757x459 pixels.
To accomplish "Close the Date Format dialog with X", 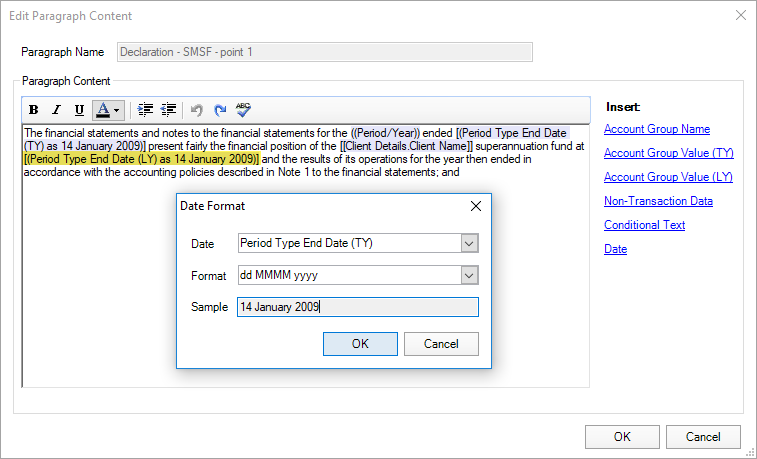I will (475, 206).
